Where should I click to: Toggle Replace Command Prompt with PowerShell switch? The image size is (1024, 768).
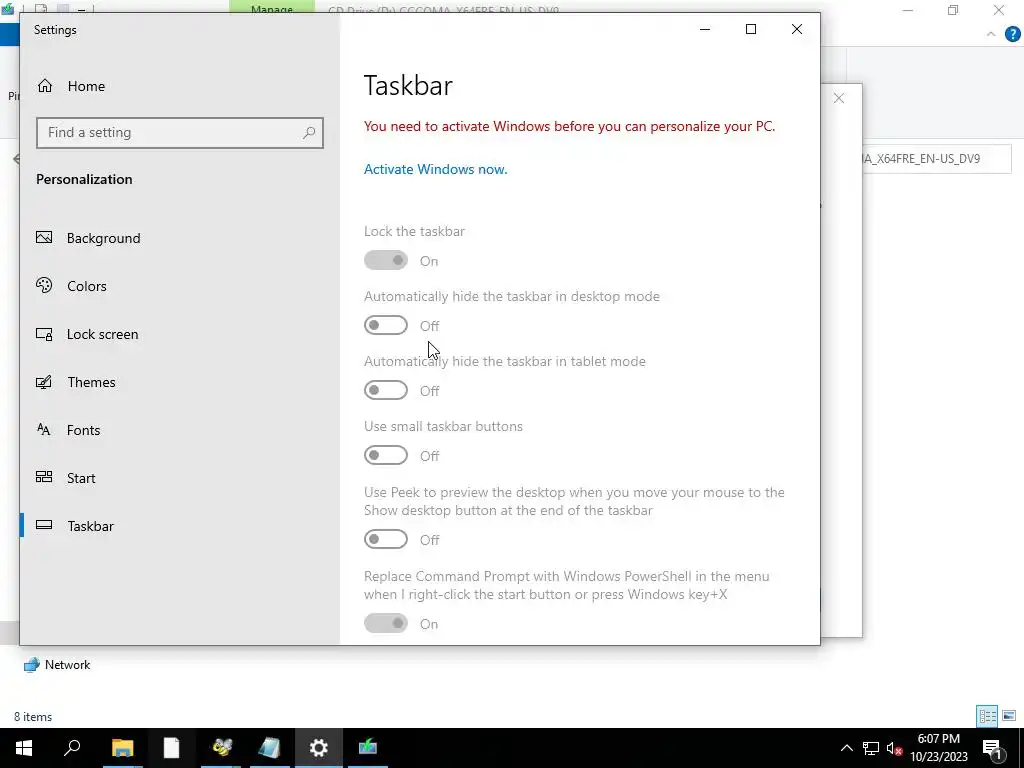pos(385,624)
